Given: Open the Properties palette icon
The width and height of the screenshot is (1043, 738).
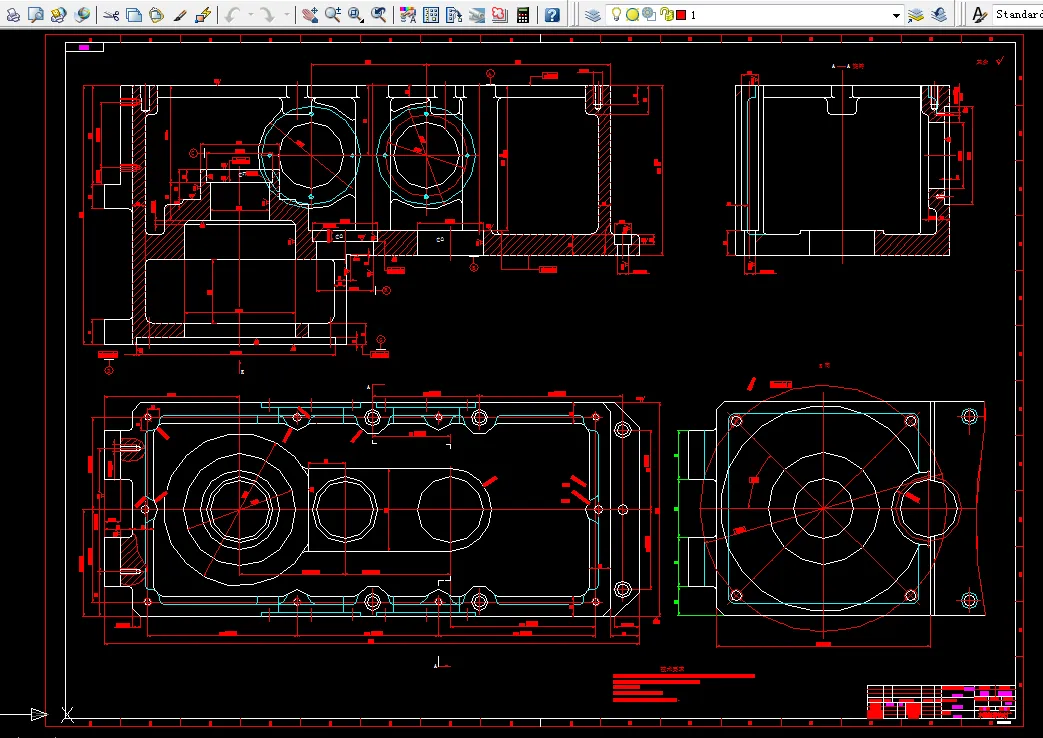Looking at the screenshot, I should [x=408, y=15].
